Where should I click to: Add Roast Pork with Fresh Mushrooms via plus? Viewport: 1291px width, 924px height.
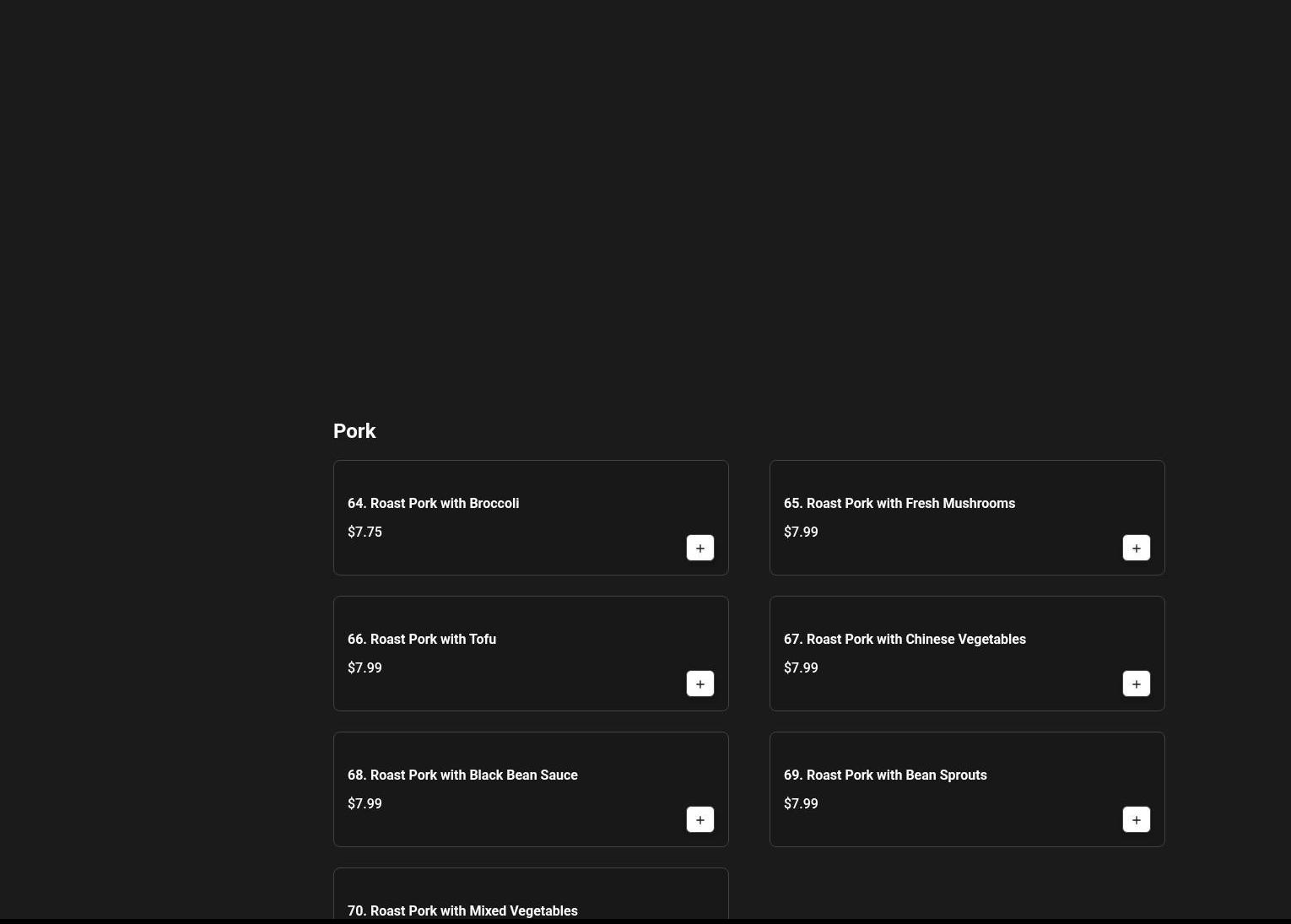point(1137,548)
